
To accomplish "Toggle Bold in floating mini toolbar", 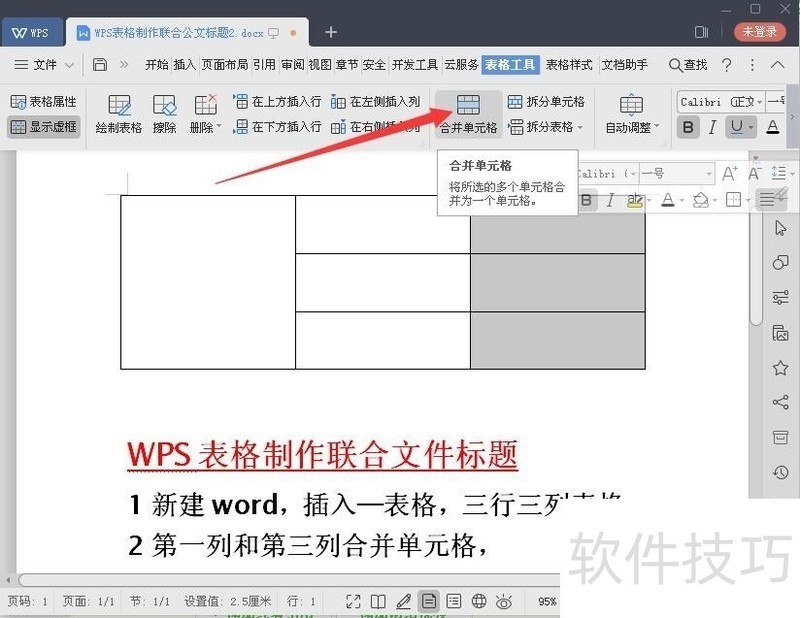I will point(586,200).
